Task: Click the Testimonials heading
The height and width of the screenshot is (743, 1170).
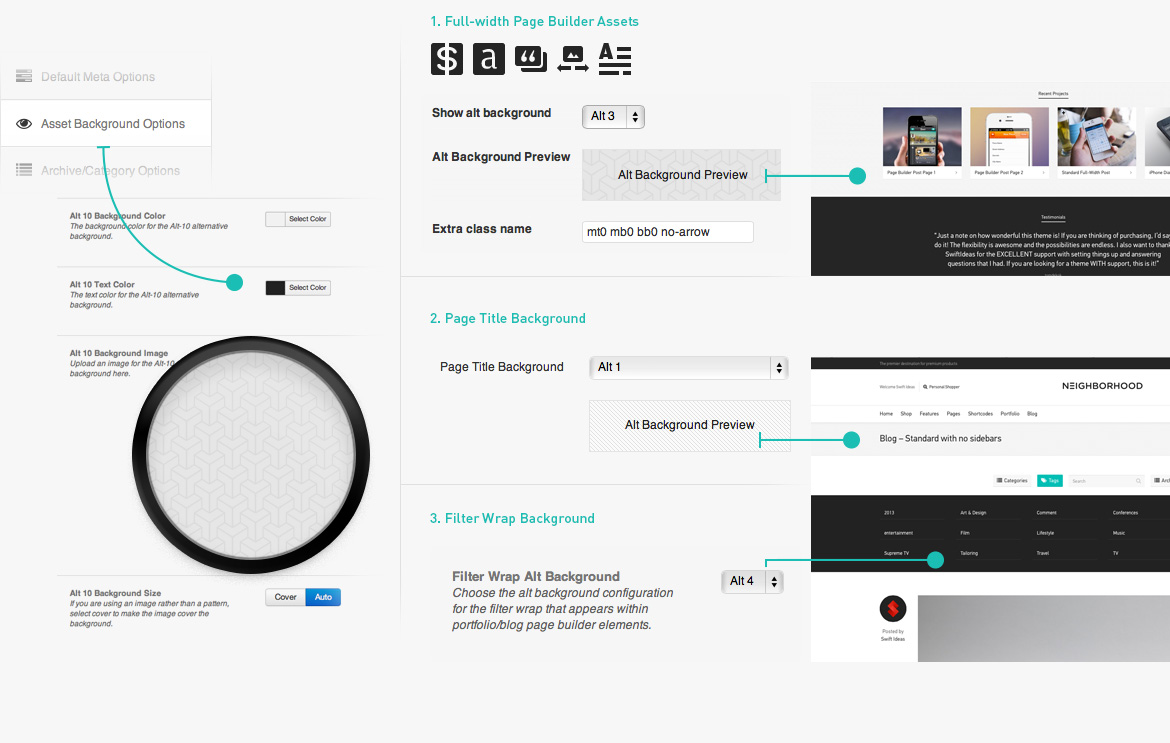Action: coord(1053,218)
